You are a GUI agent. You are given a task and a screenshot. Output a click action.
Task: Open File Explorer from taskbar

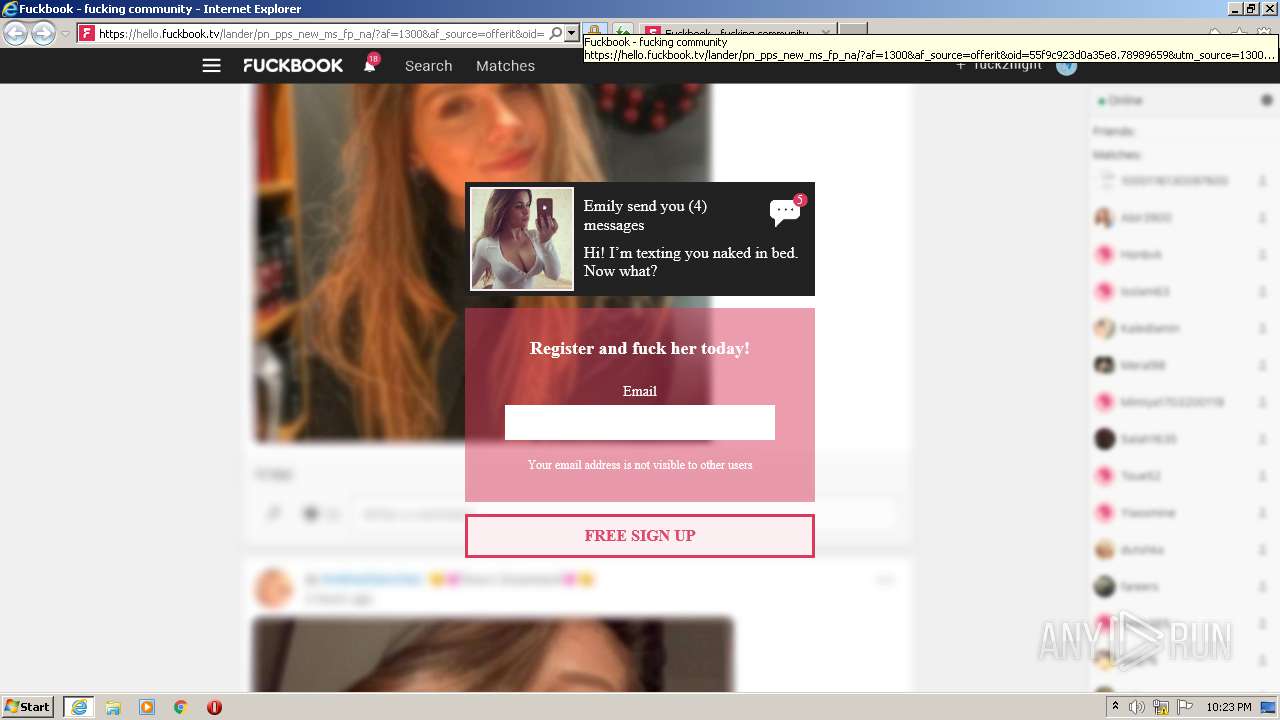click(113, 707)
